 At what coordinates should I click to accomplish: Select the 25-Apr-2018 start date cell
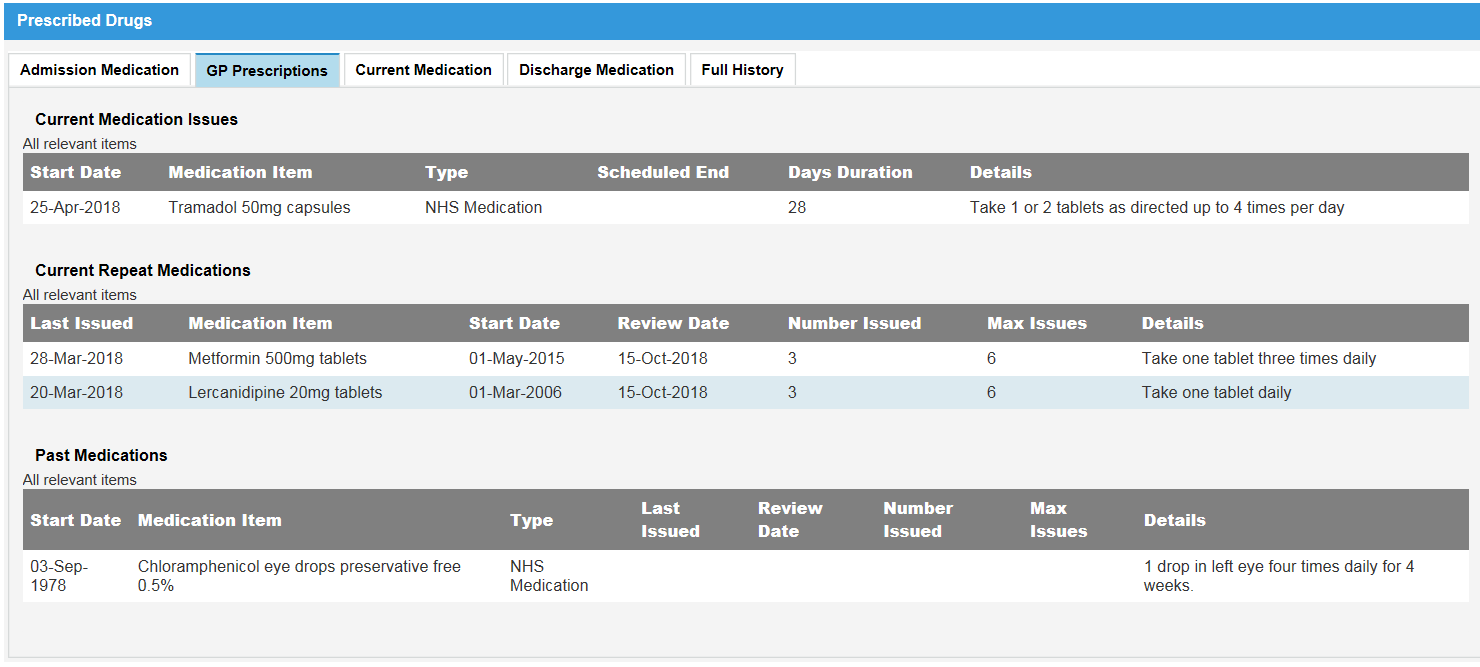75,208
